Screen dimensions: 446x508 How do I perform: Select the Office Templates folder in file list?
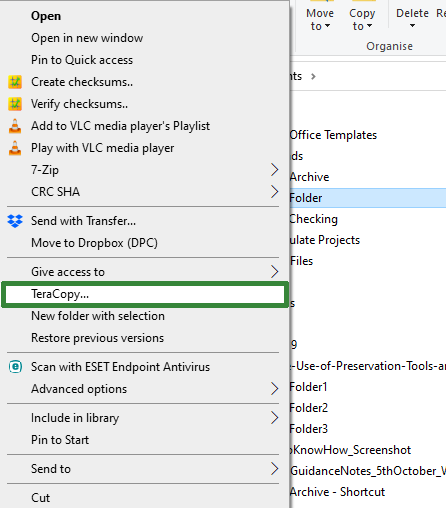tap(333, 135)
